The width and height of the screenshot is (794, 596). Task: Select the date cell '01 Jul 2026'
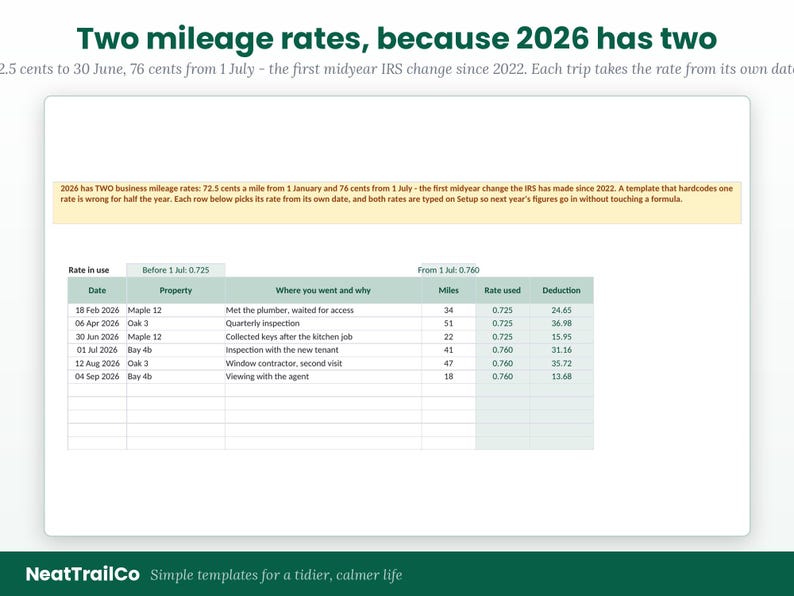[97, 350]
